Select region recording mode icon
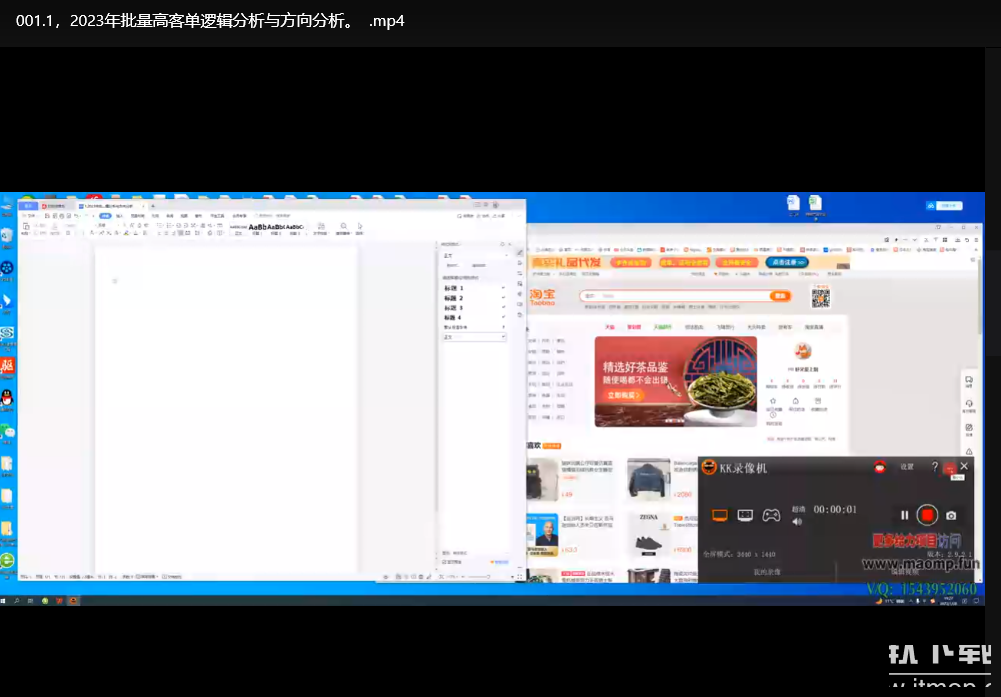 (x=745, y=515)
